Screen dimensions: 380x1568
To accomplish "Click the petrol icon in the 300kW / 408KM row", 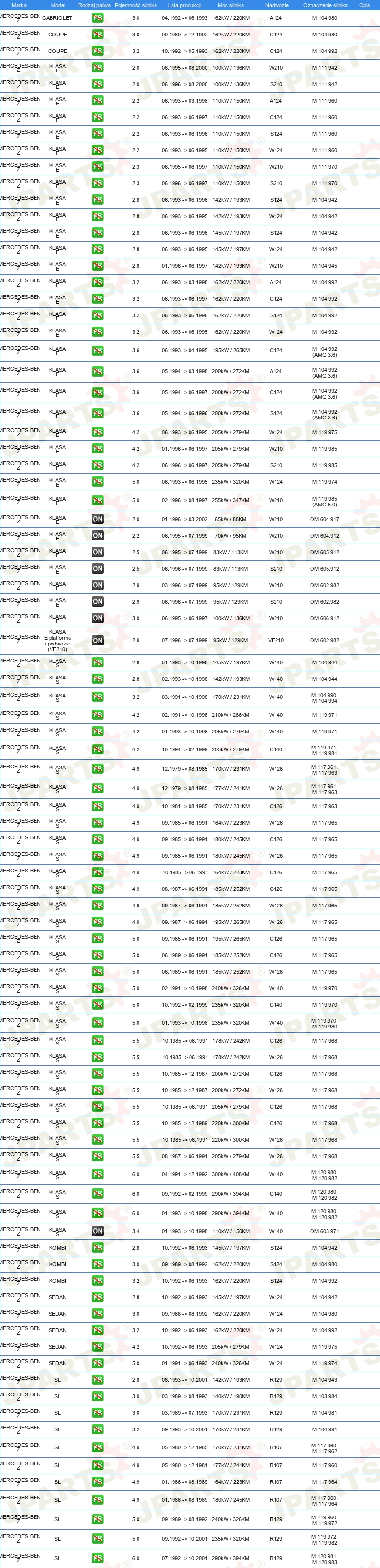I will 98,1175.
